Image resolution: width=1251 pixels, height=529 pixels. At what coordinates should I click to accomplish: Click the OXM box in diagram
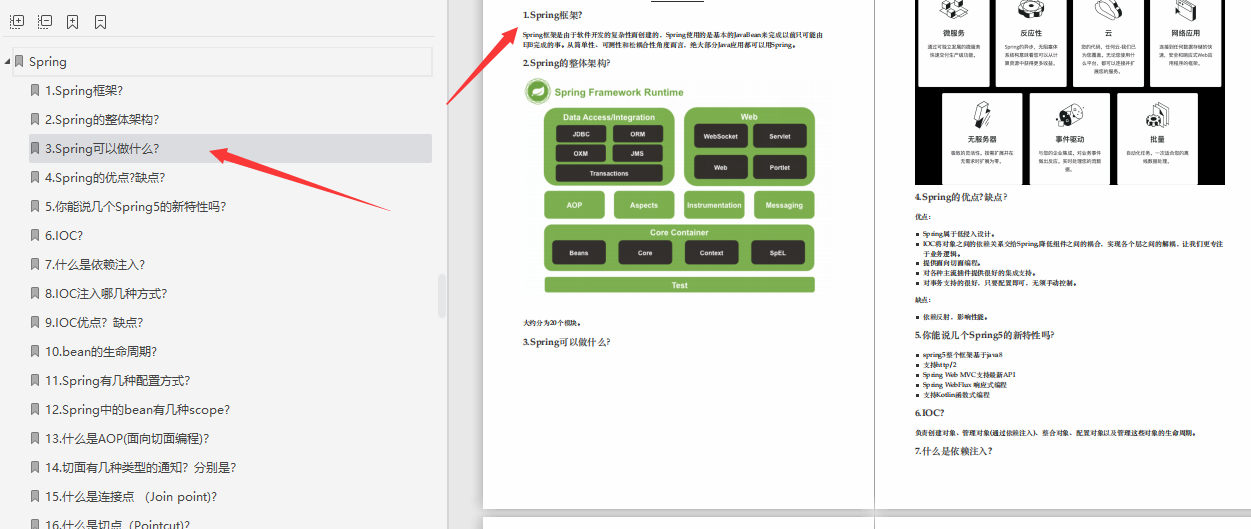[x=581, y=154]
